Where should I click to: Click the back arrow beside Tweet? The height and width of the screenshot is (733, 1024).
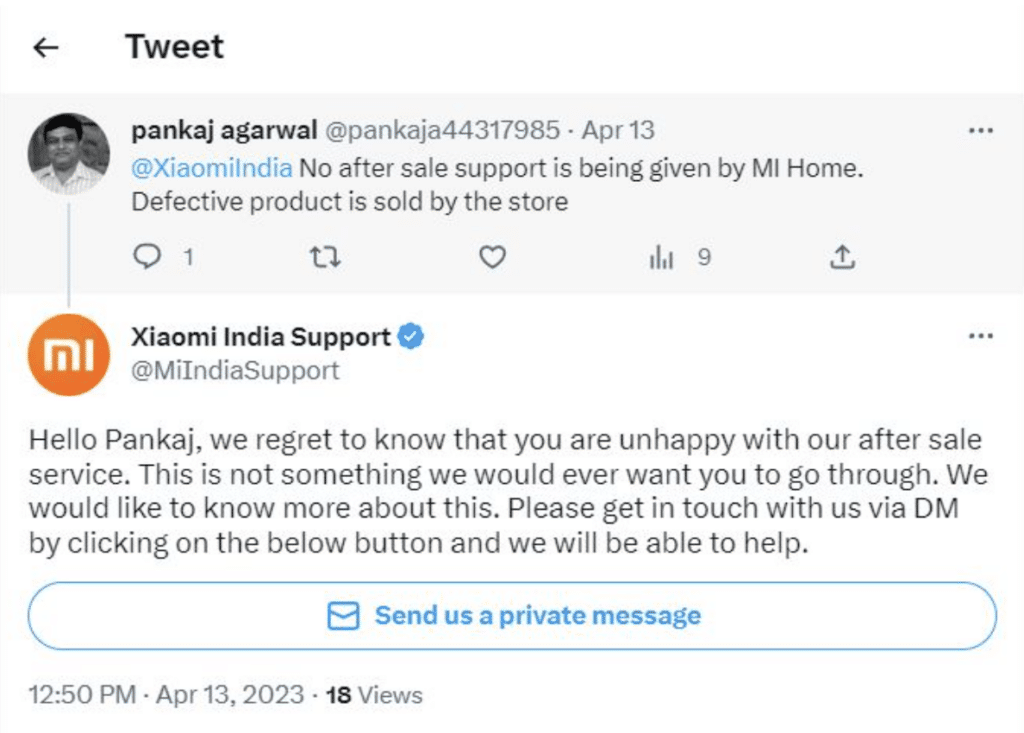pos(46,47)
